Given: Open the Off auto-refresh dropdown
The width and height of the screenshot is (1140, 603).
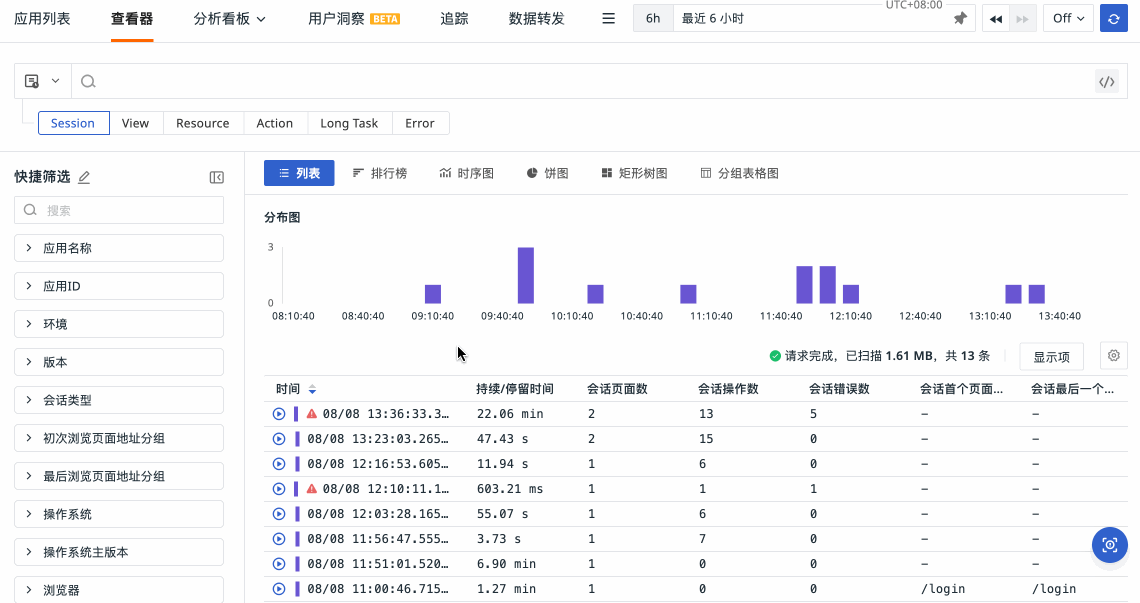Looking at the screenshot, I should [x=1068, y=19].
